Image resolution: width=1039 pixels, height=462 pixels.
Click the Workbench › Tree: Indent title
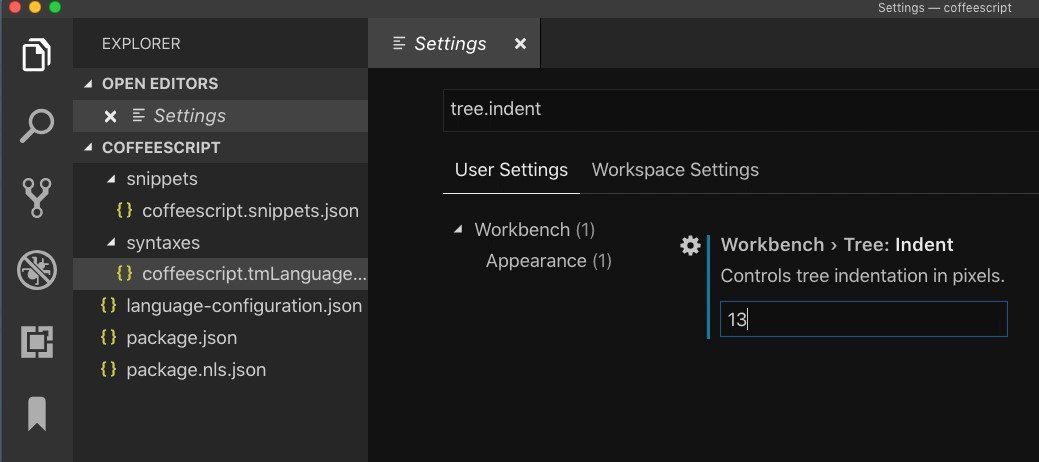click(x=837, y=245)
